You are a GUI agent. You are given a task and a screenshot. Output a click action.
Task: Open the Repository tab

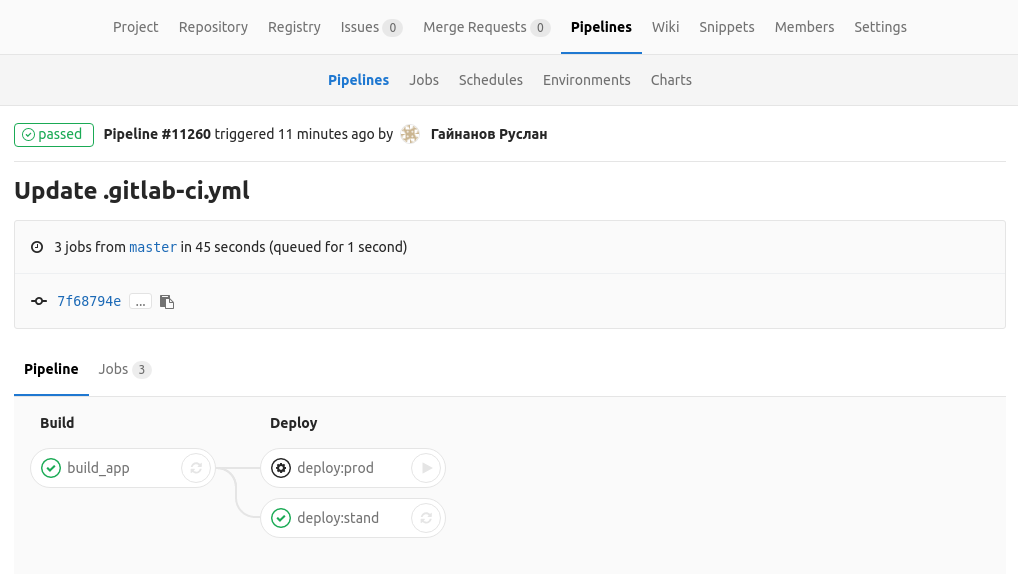coord(214,27)
